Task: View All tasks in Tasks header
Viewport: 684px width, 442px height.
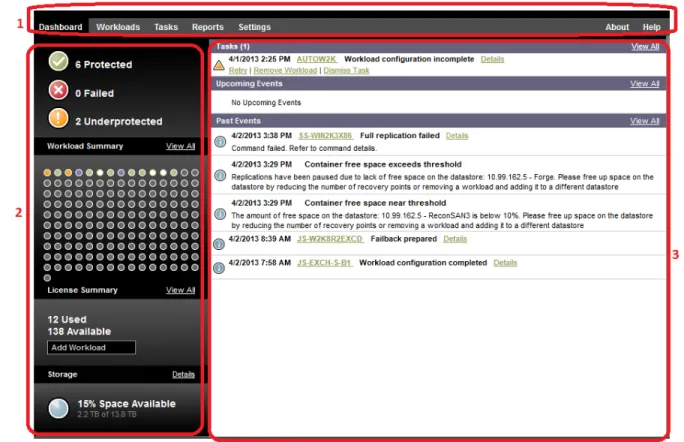Action: coord(645,47)
